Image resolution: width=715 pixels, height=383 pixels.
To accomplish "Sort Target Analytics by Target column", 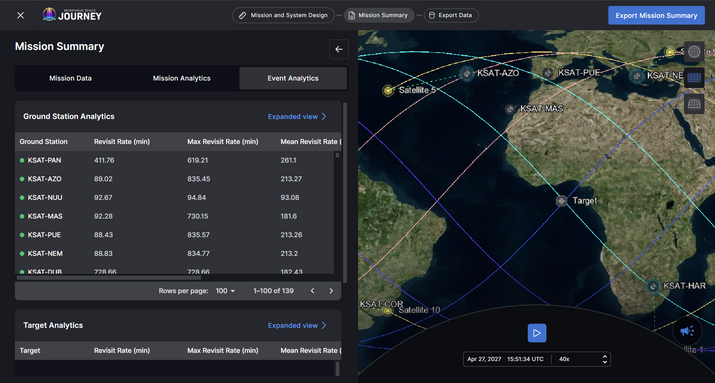I will [30, 350].
